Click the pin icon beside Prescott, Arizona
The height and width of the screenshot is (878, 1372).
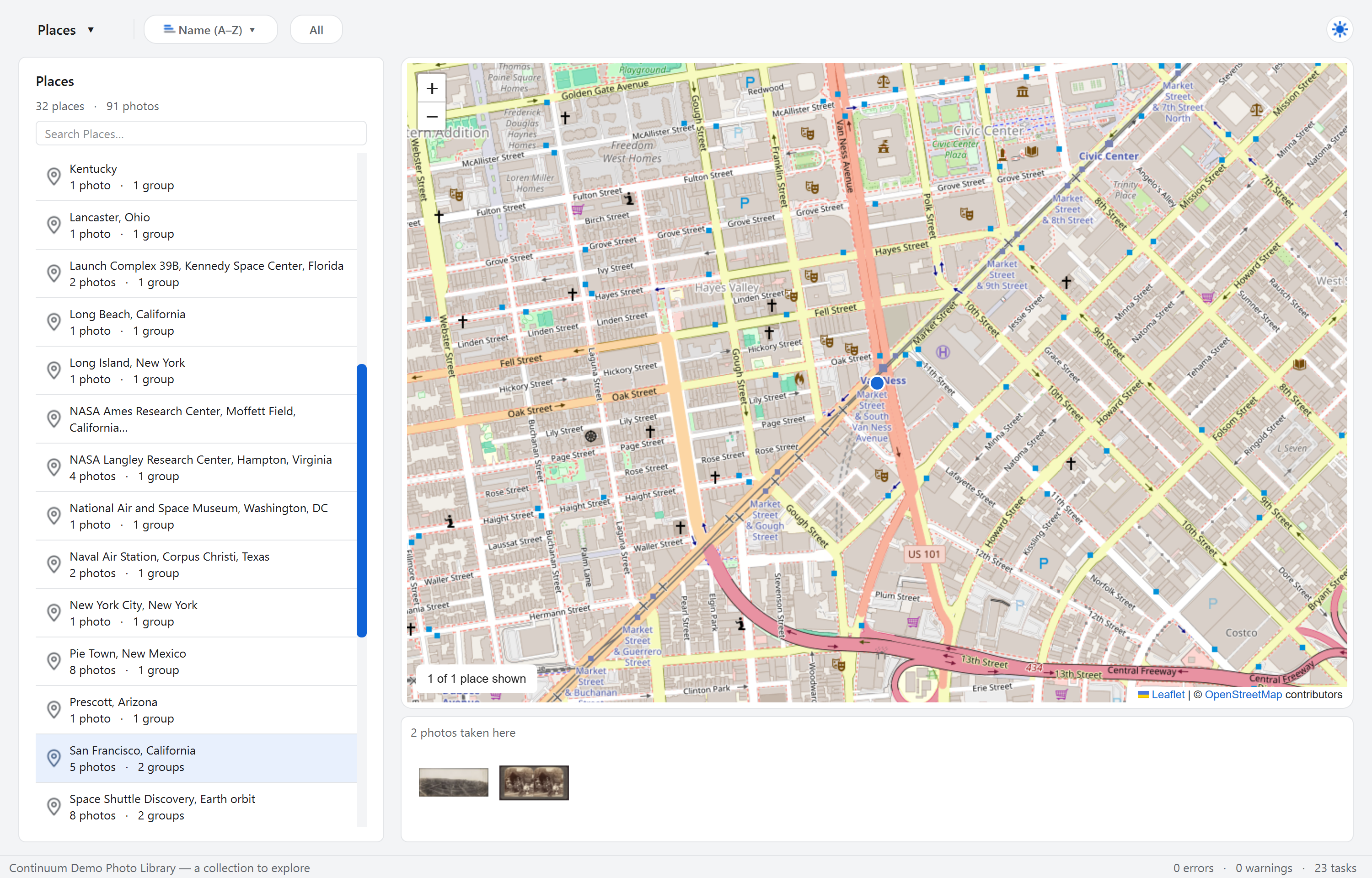54,710
